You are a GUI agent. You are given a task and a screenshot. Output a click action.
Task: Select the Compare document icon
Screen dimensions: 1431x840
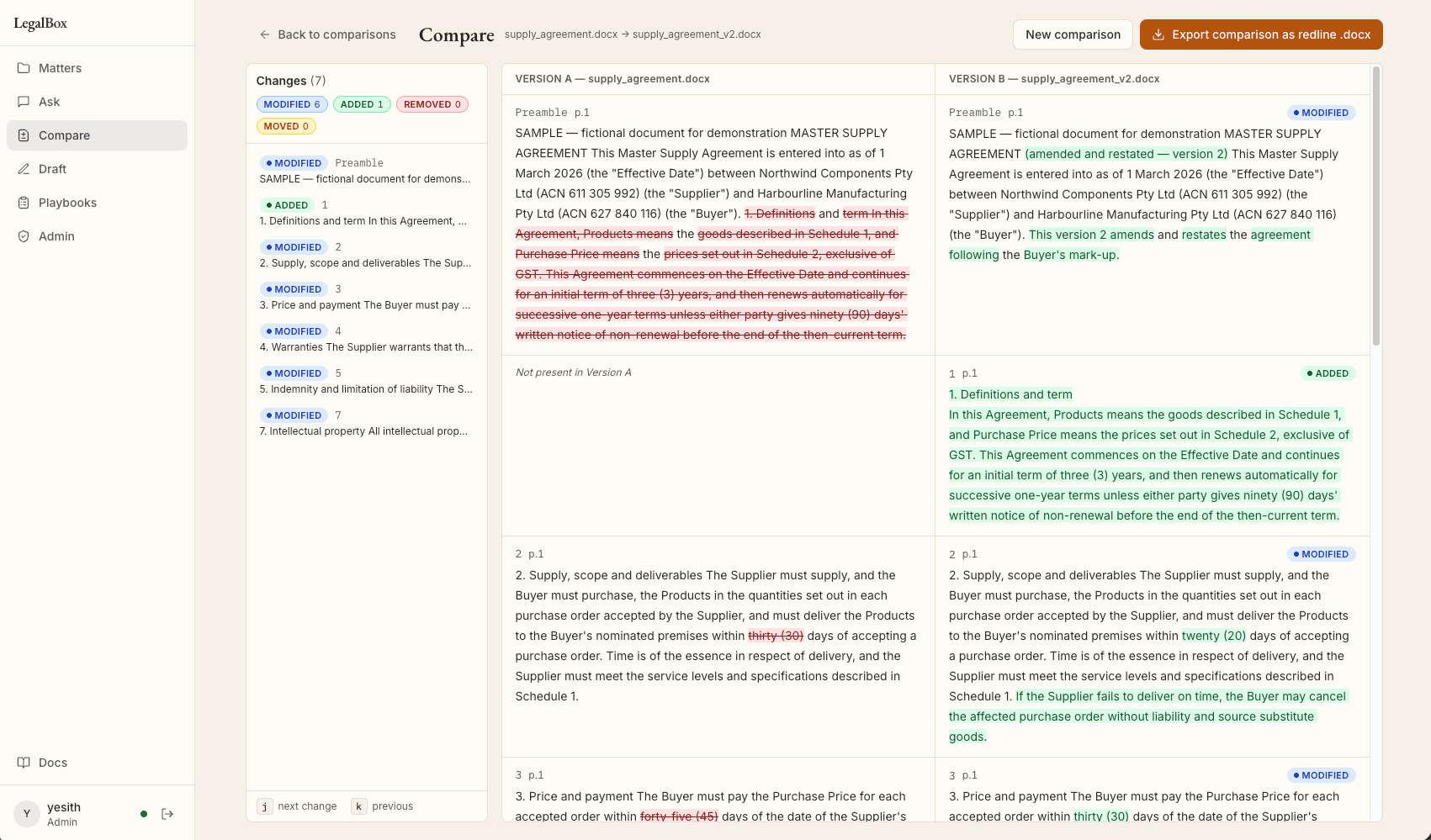[24, 135]
